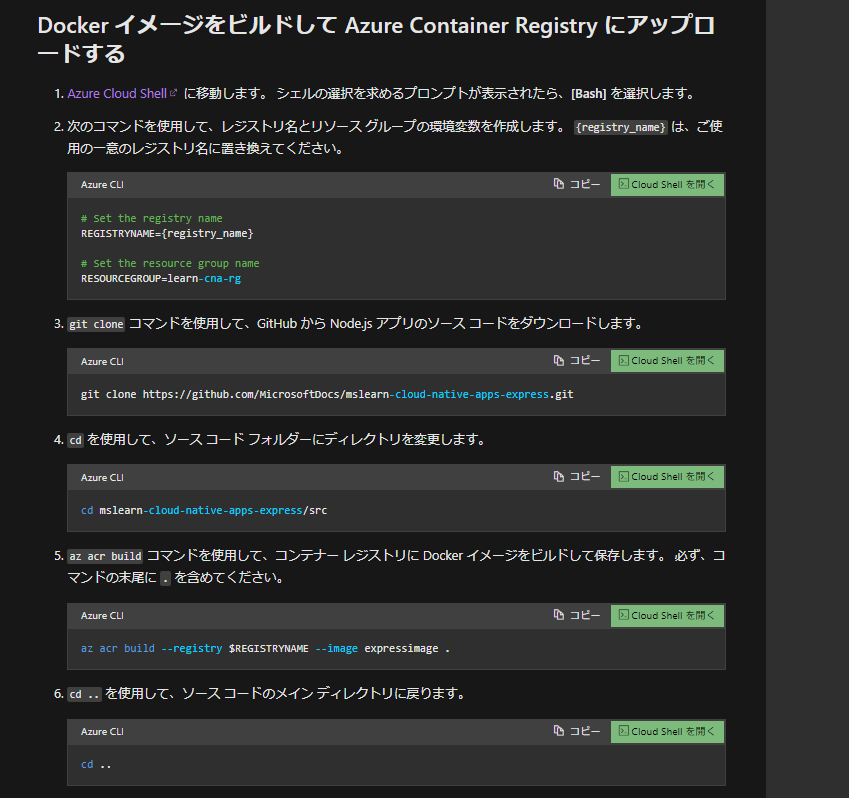The height and width of the screenshot is (798, 849).
Task: Click the REGISTRYNAME={registry_name} code line
Action: [167, 233]
